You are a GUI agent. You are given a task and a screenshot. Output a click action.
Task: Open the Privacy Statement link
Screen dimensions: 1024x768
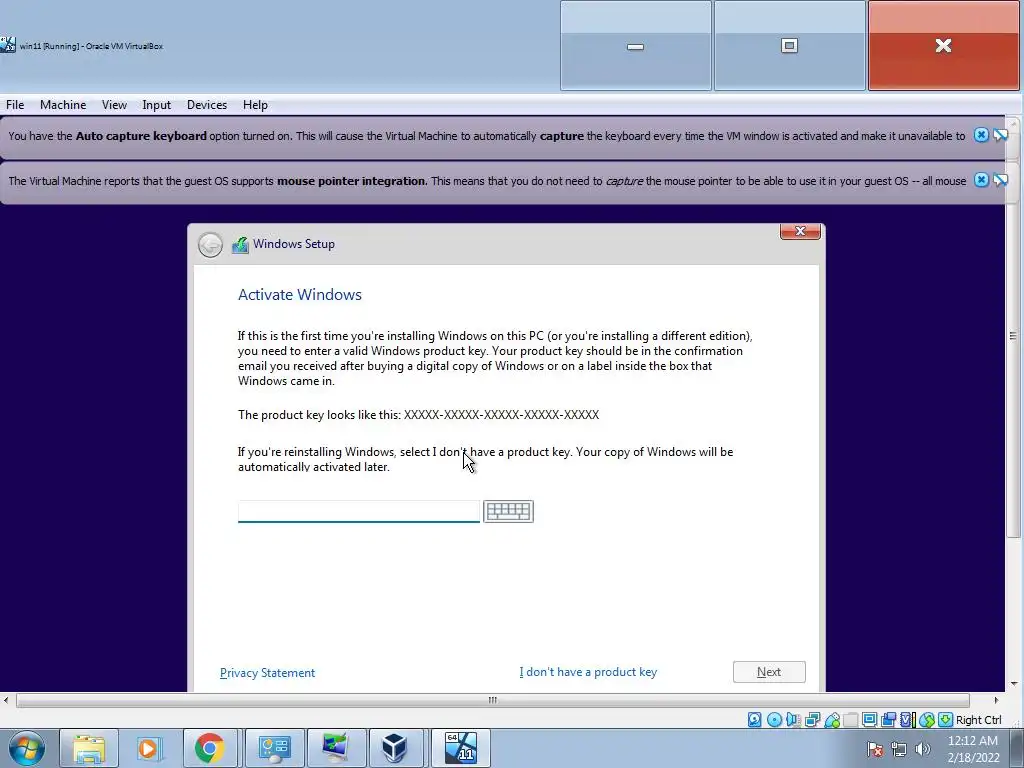267,673
